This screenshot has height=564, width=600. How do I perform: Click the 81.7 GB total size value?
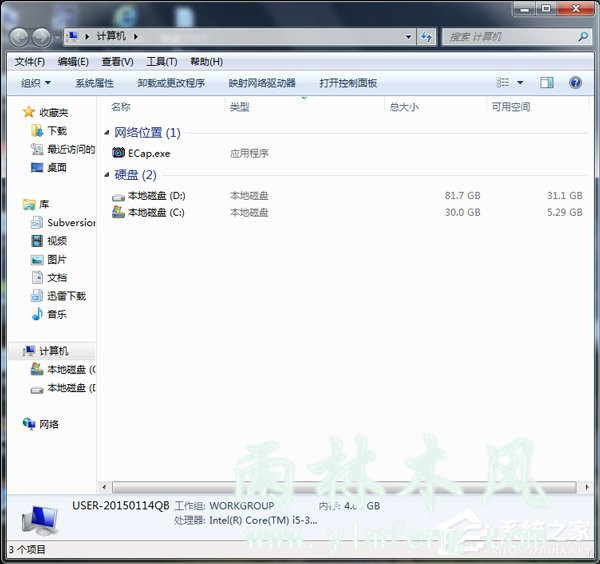[462, 196]
